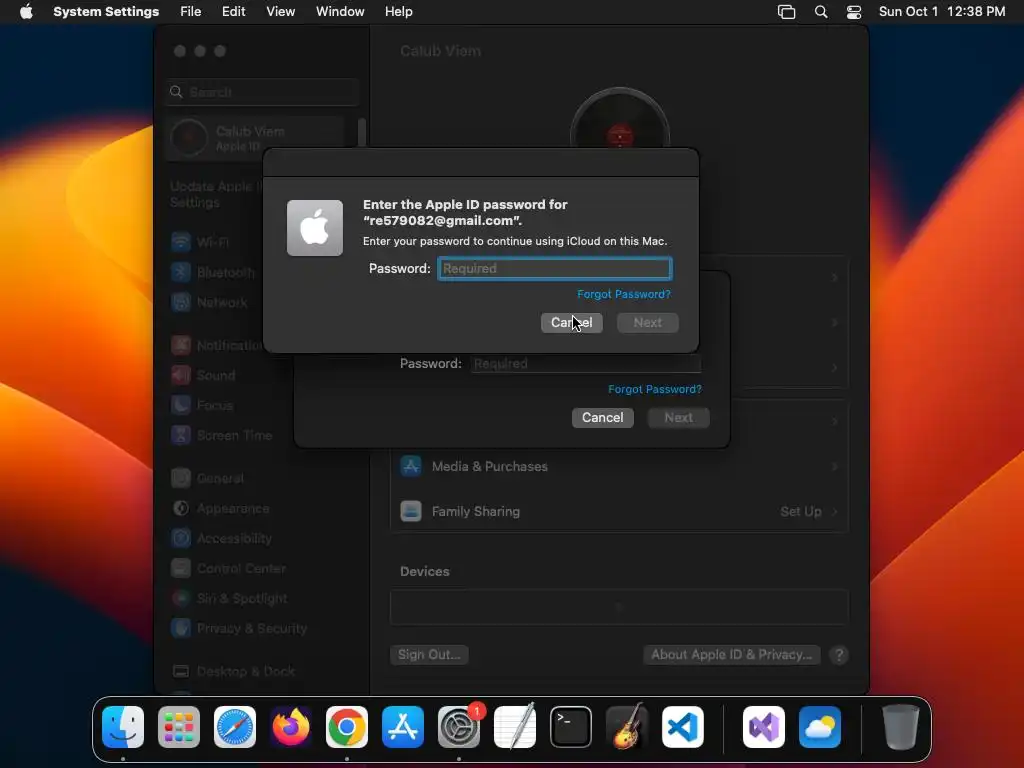Select the Network sidebar icon
This screenshot has height=768, width=1024.
point(181,302)
